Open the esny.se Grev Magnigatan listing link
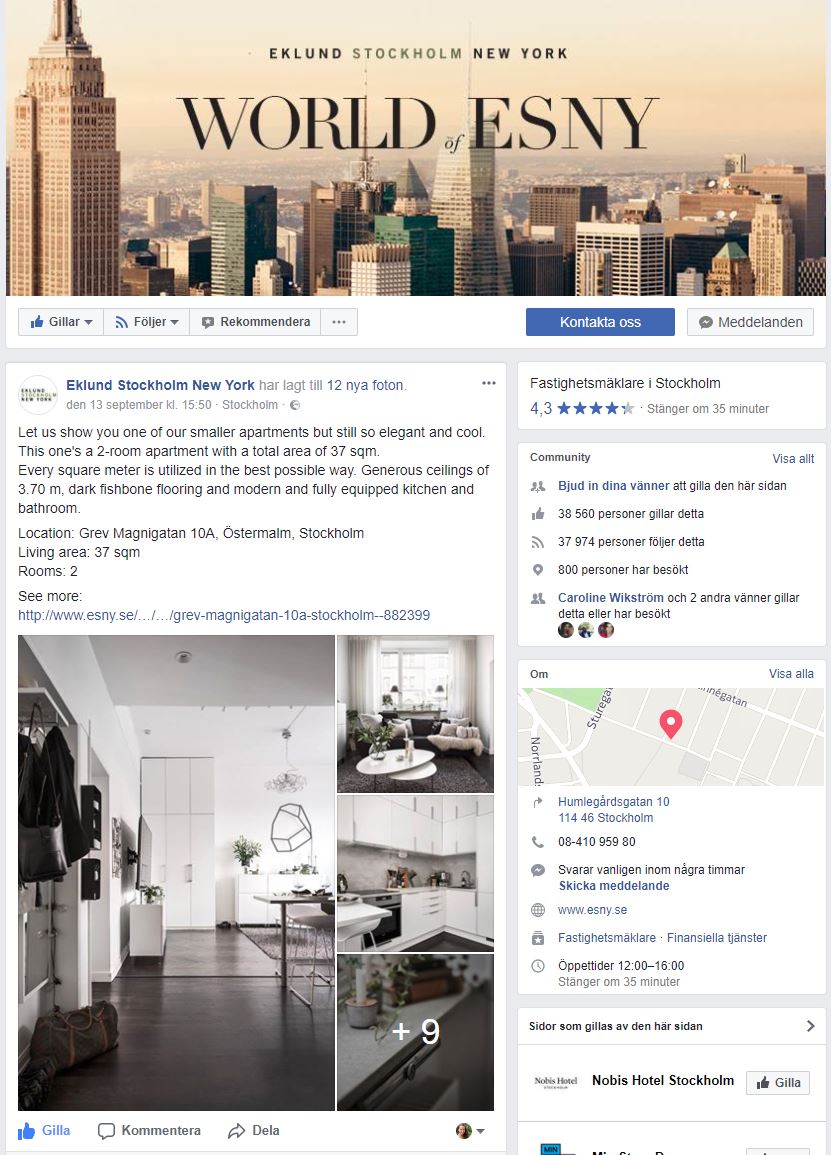The height and width of the screenshot is (1155, 831). (224, 615)
